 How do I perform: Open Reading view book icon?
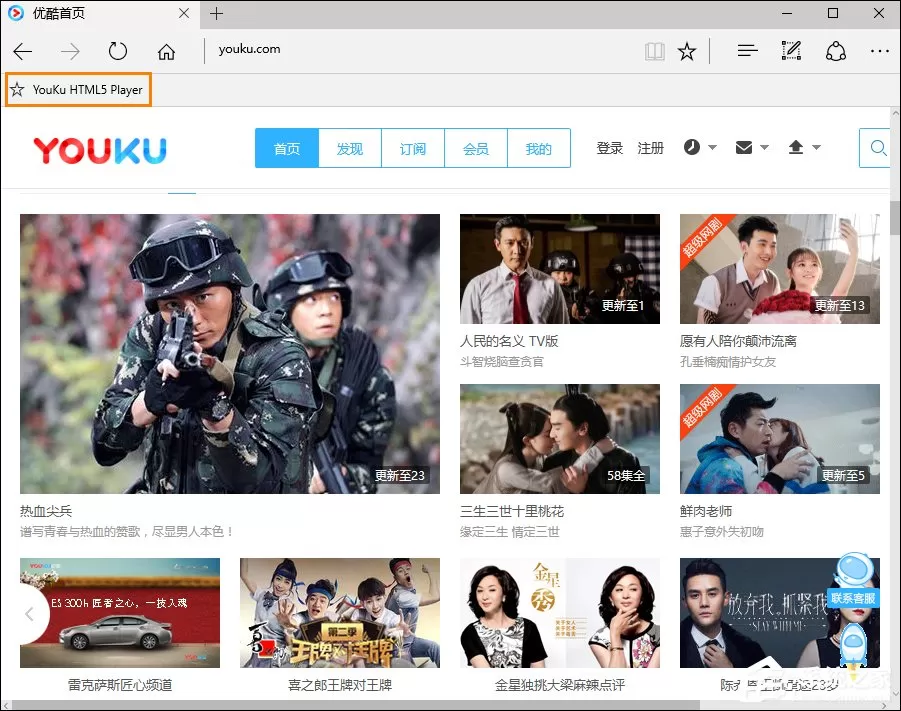tap(654, 52)
